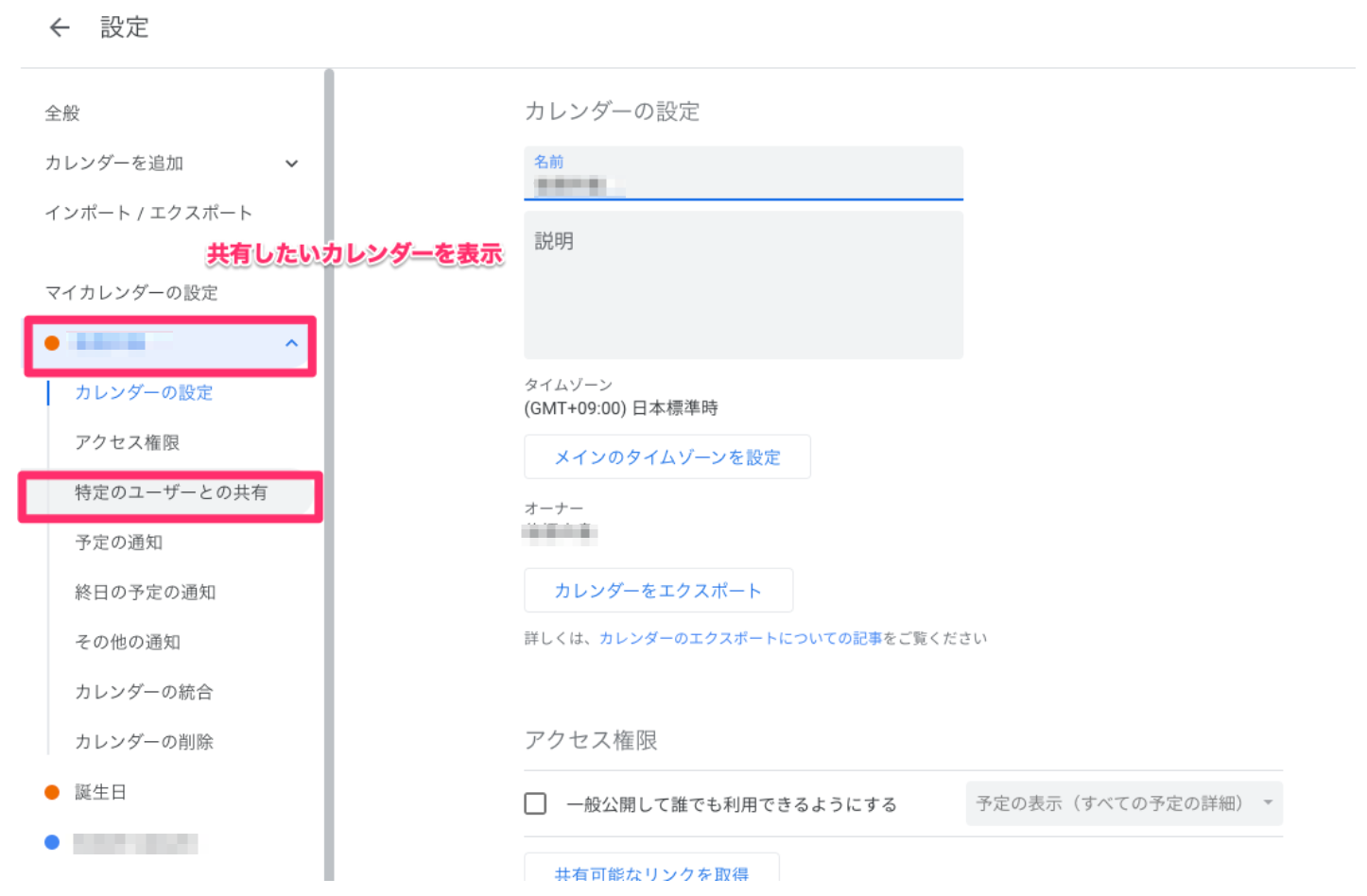Image resolution: width=1367 pixels, height=896 pixels.
Task: Open インポート / エクスポート section
Action: point(148,213)
